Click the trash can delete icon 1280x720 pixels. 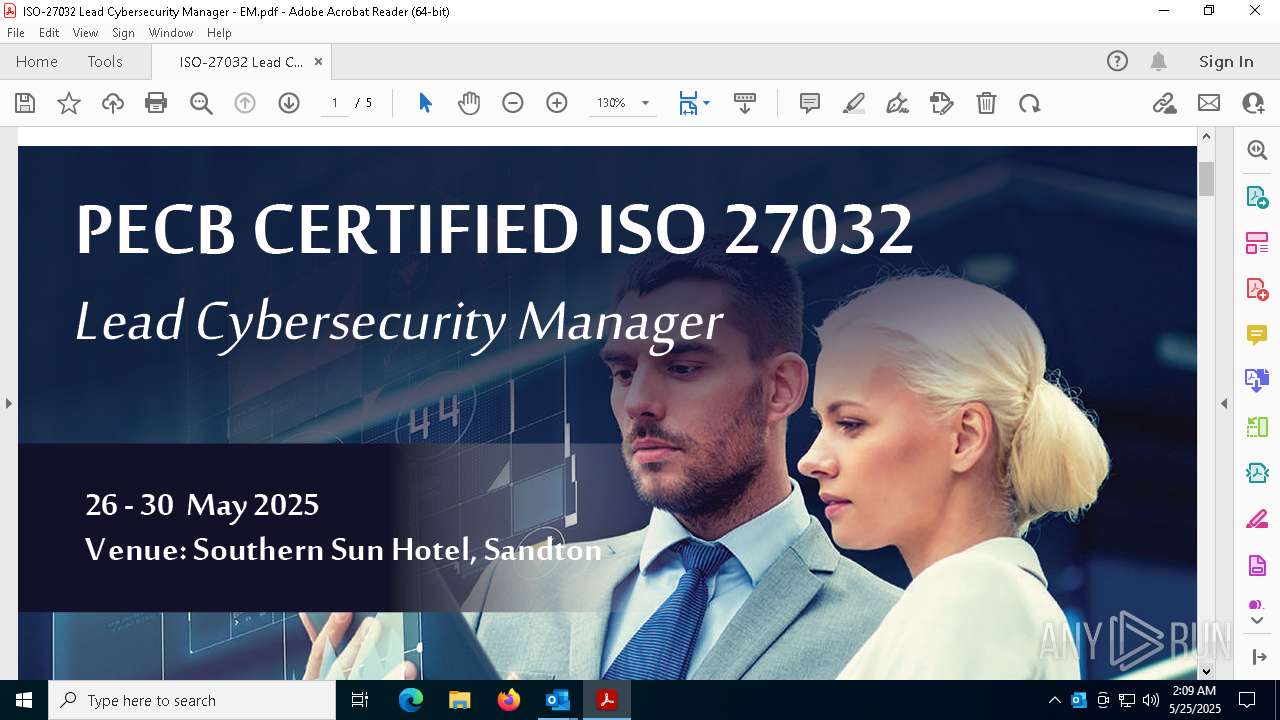(x=986, y=103)
